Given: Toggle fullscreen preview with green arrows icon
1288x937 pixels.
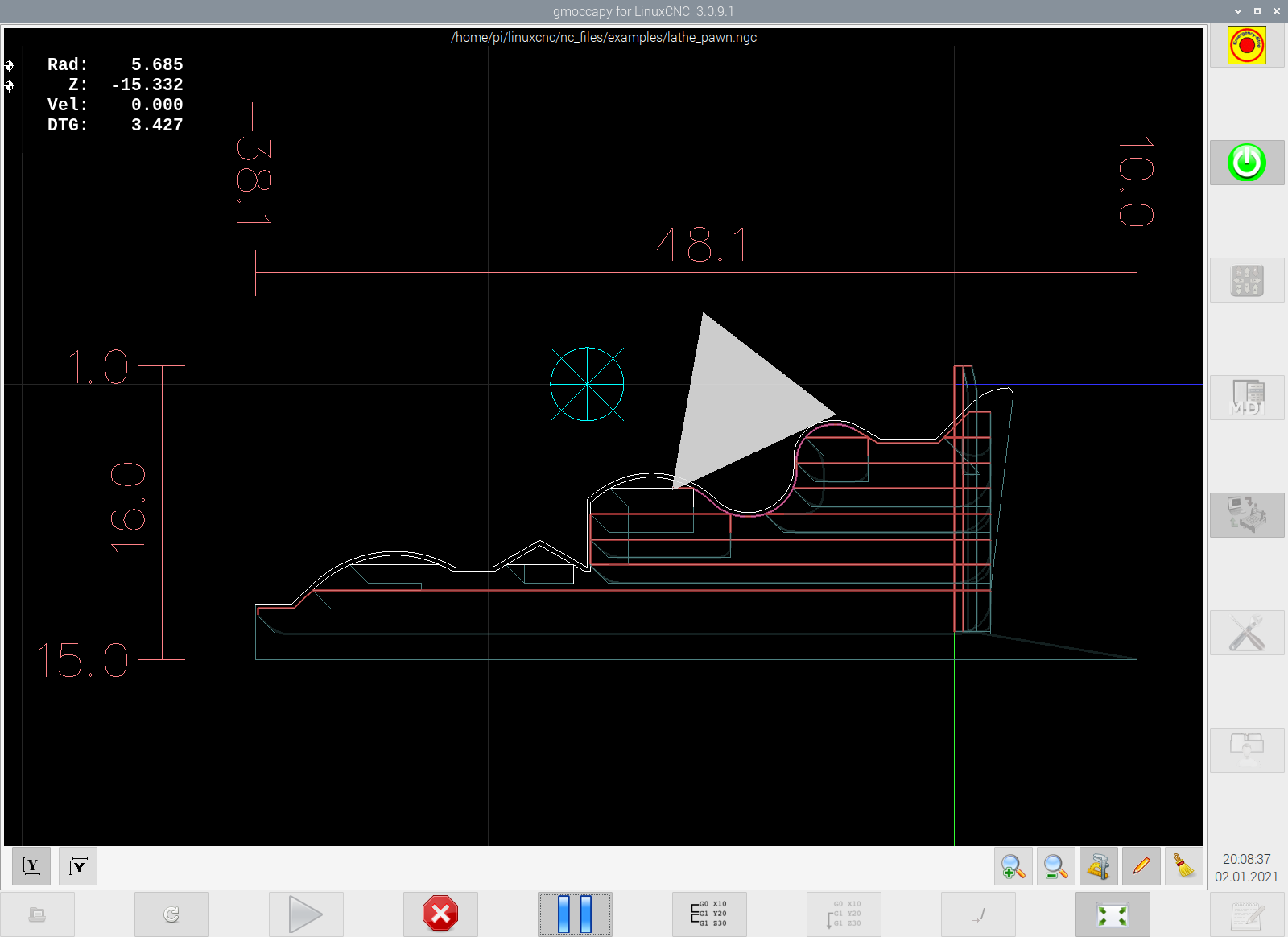Looking at the screenshot, I should (x=1113, y=914).
